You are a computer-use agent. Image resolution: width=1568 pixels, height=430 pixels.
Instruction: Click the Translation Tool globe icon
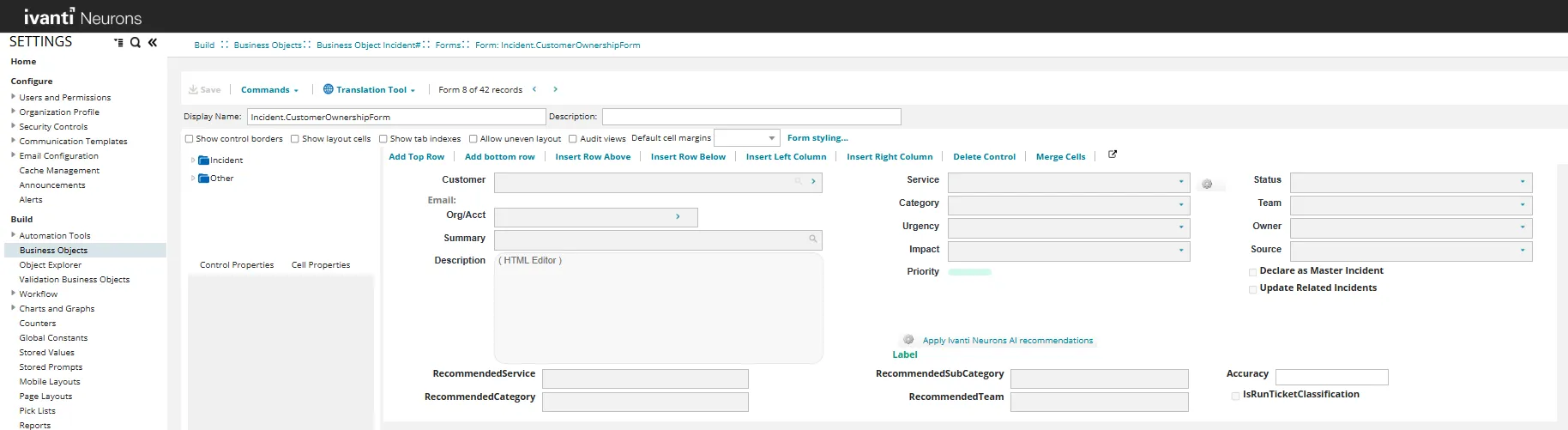tap(328, 89)
